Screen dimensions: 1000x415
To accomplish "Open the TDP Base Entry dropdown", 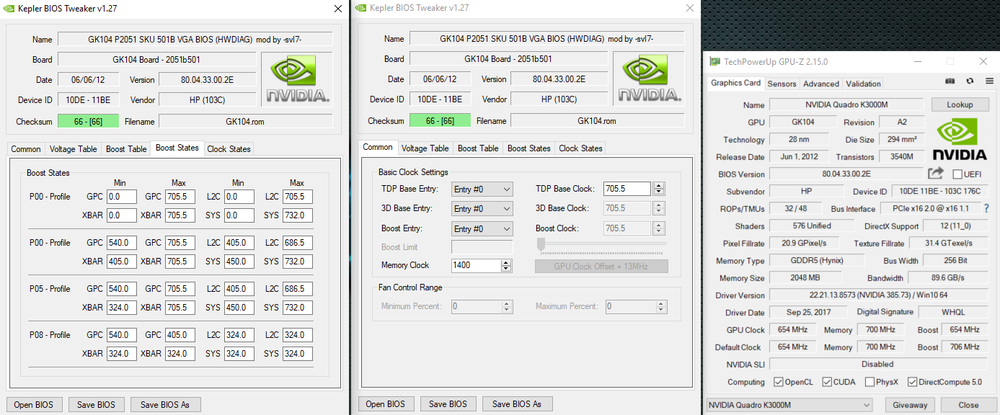I will coord(481,188).
